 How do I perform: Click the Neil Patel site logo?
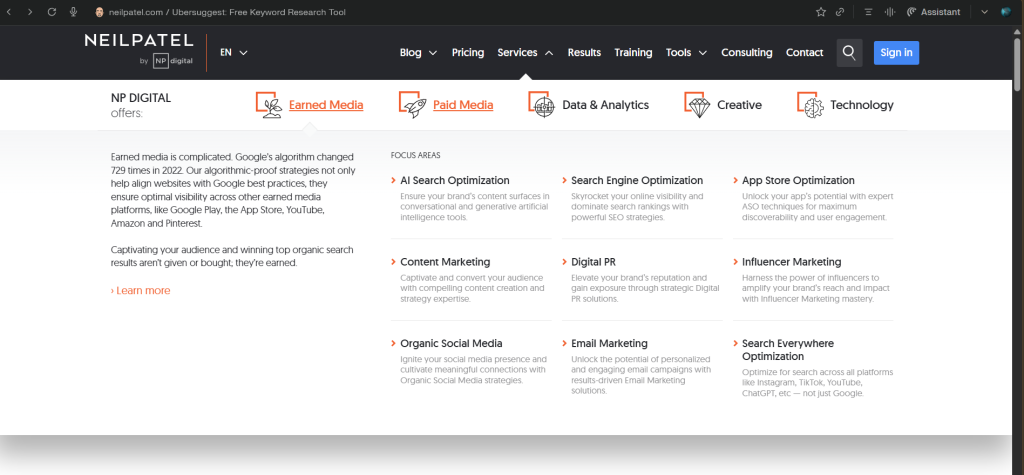[x=139, y=50]
